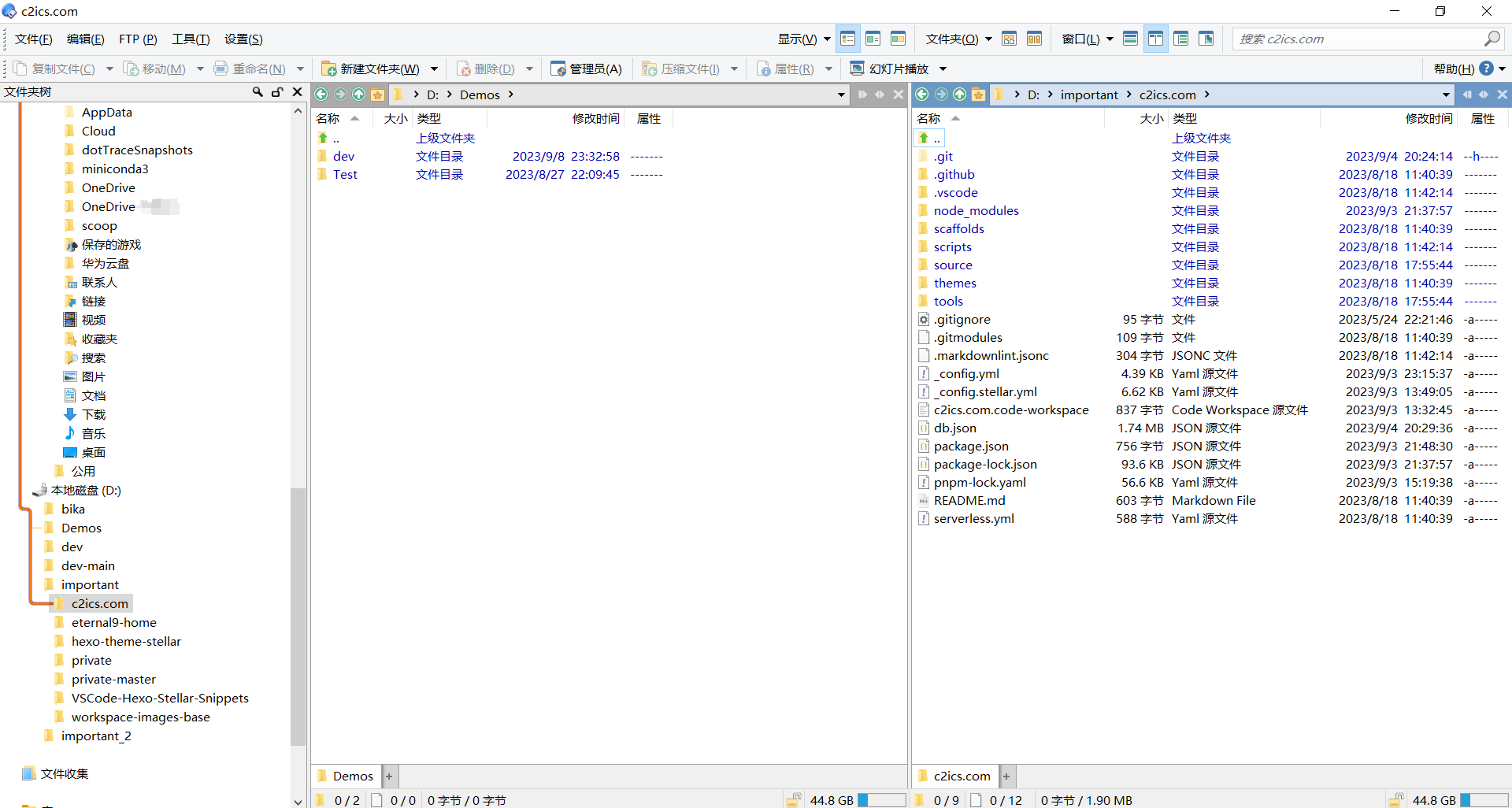Open the 设置(S) menu
This screenshot has width=1512, height=808.
243,39
